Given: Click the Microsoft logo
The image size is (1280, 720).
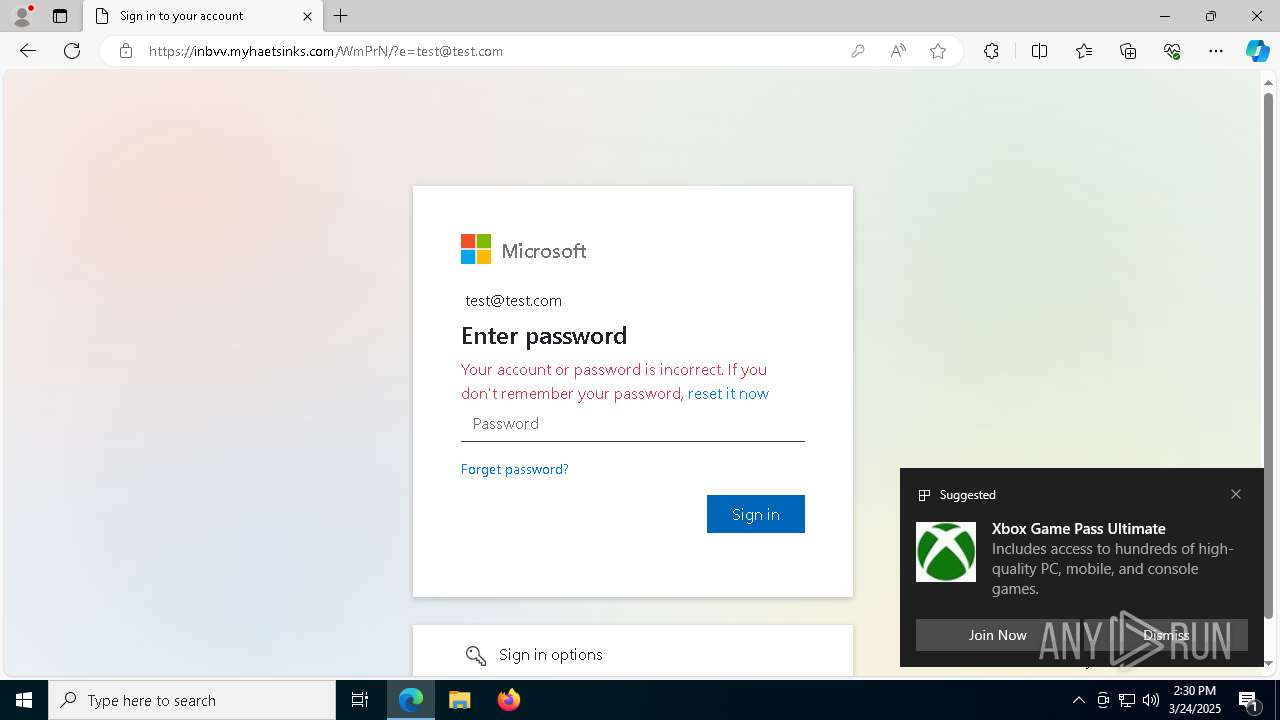Looking at the screenshot, I should pos(523,250).
